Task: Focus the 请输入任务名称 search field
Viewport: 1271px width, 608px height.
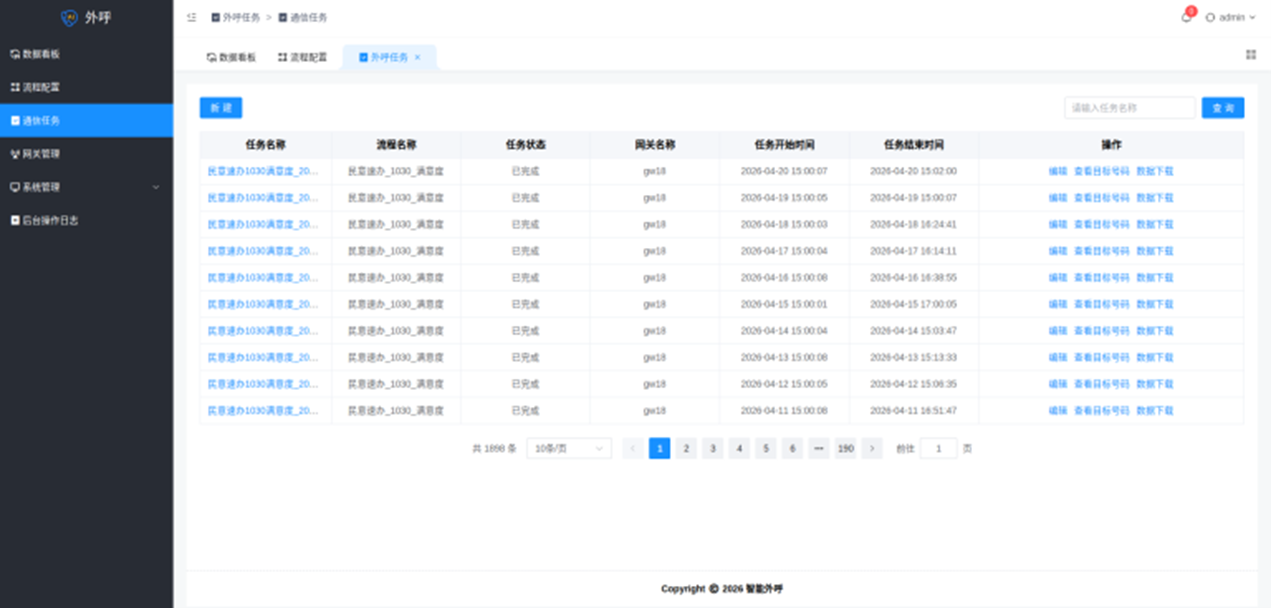Action: click(1130, 107)
